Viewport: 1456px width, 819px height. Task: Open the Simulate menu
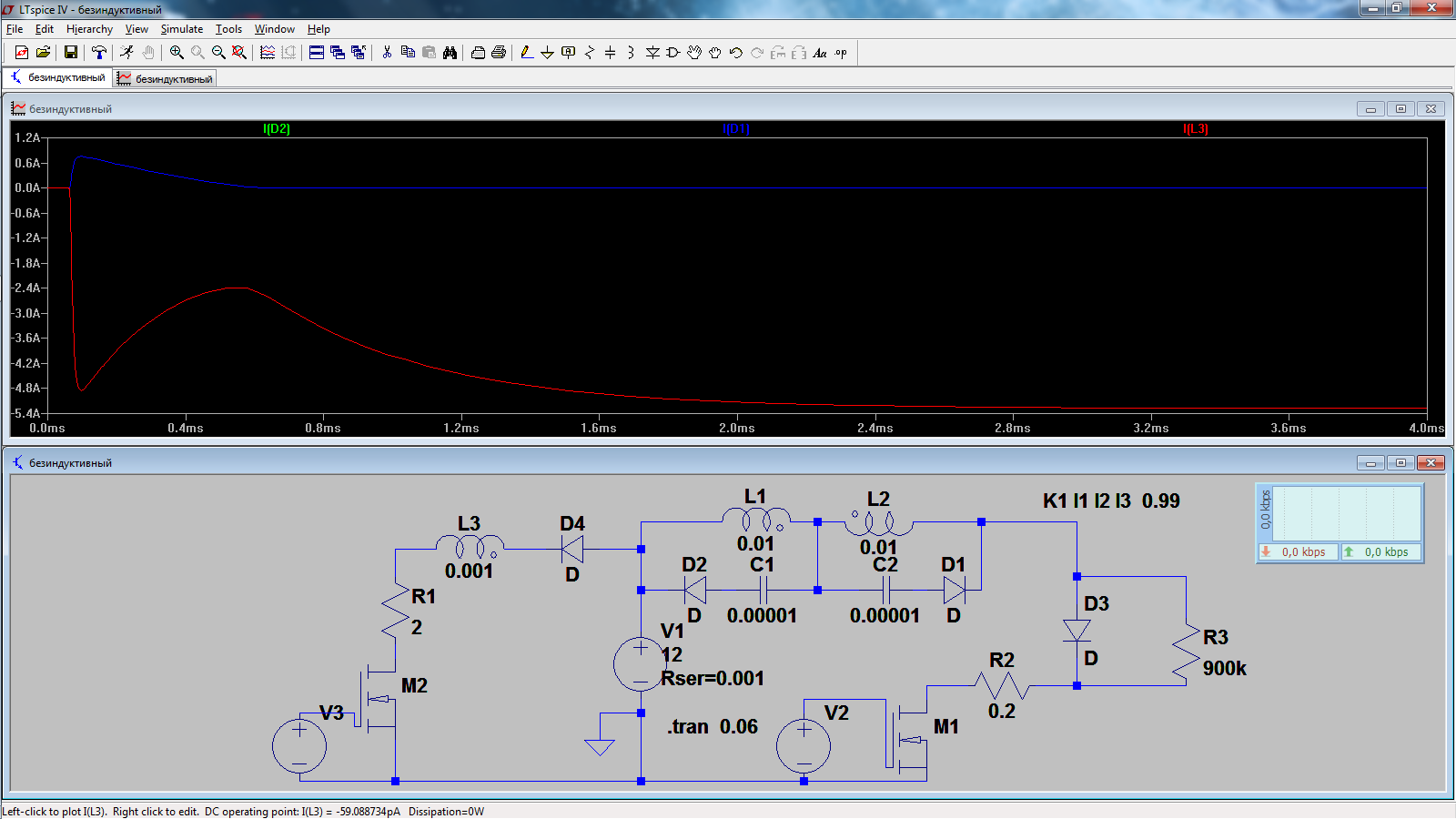coord(182,29)
